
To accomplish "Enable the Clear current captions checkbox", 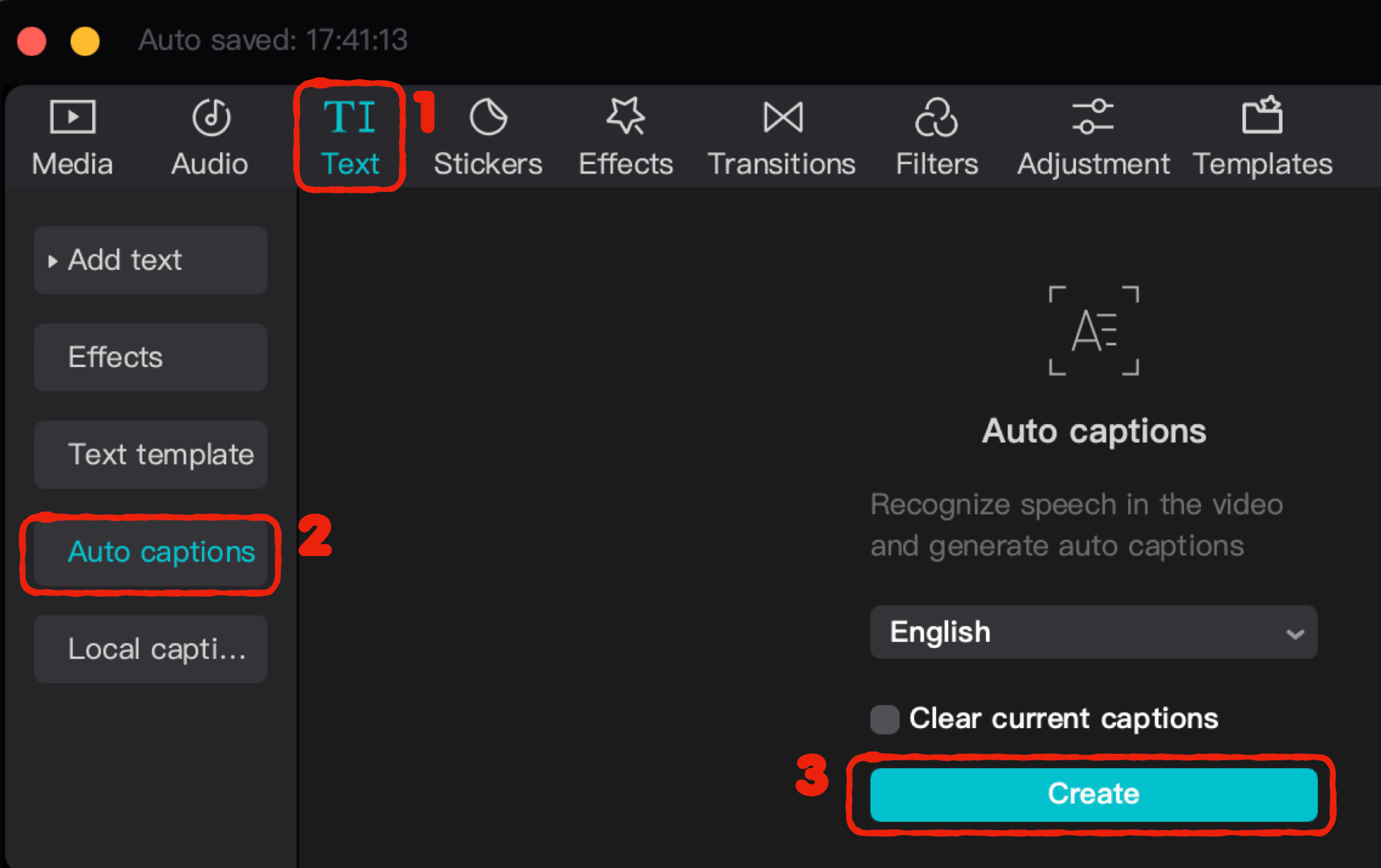I will tap(884, 720).
